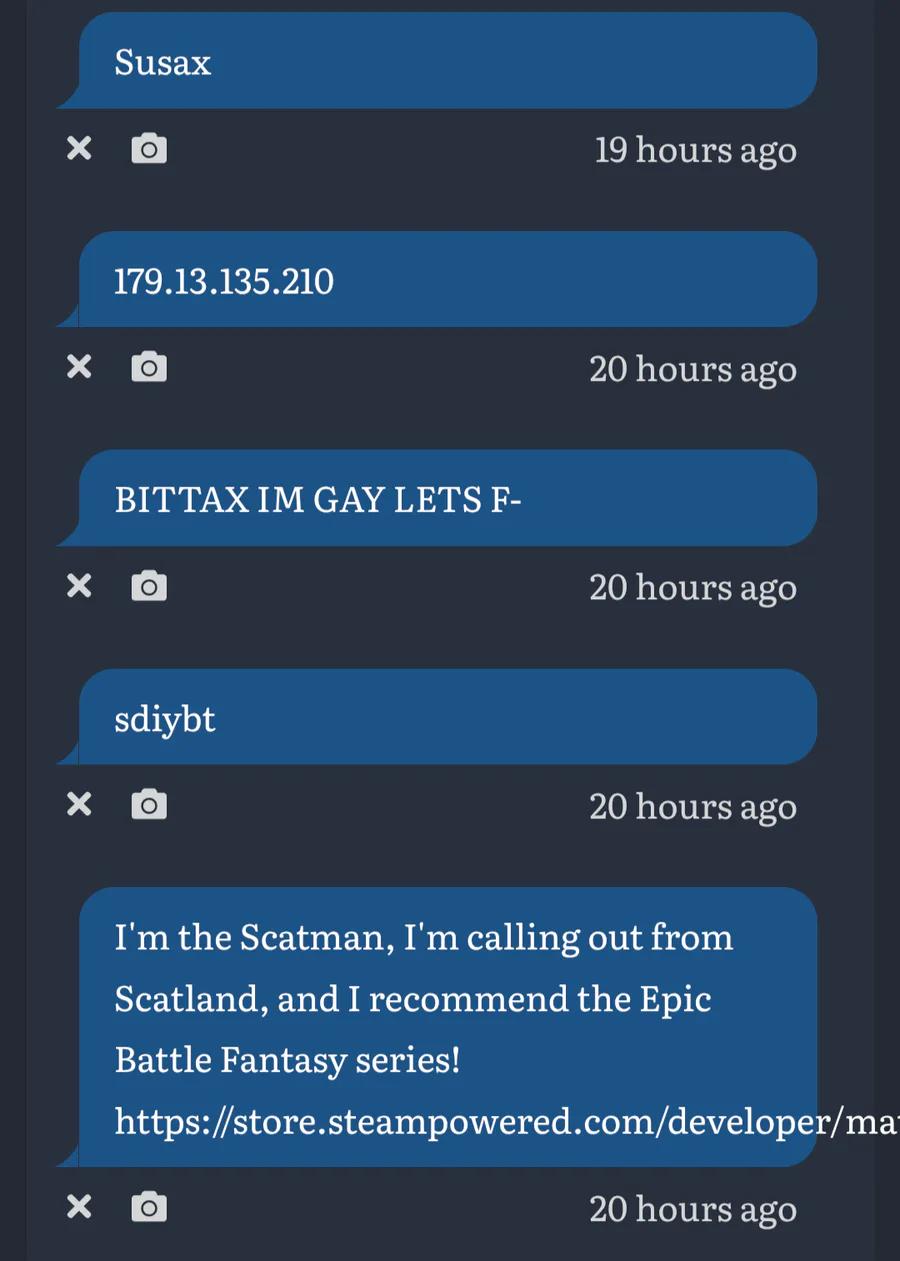Screenshot the "179.13.135.210" message via camera icon

149,367
